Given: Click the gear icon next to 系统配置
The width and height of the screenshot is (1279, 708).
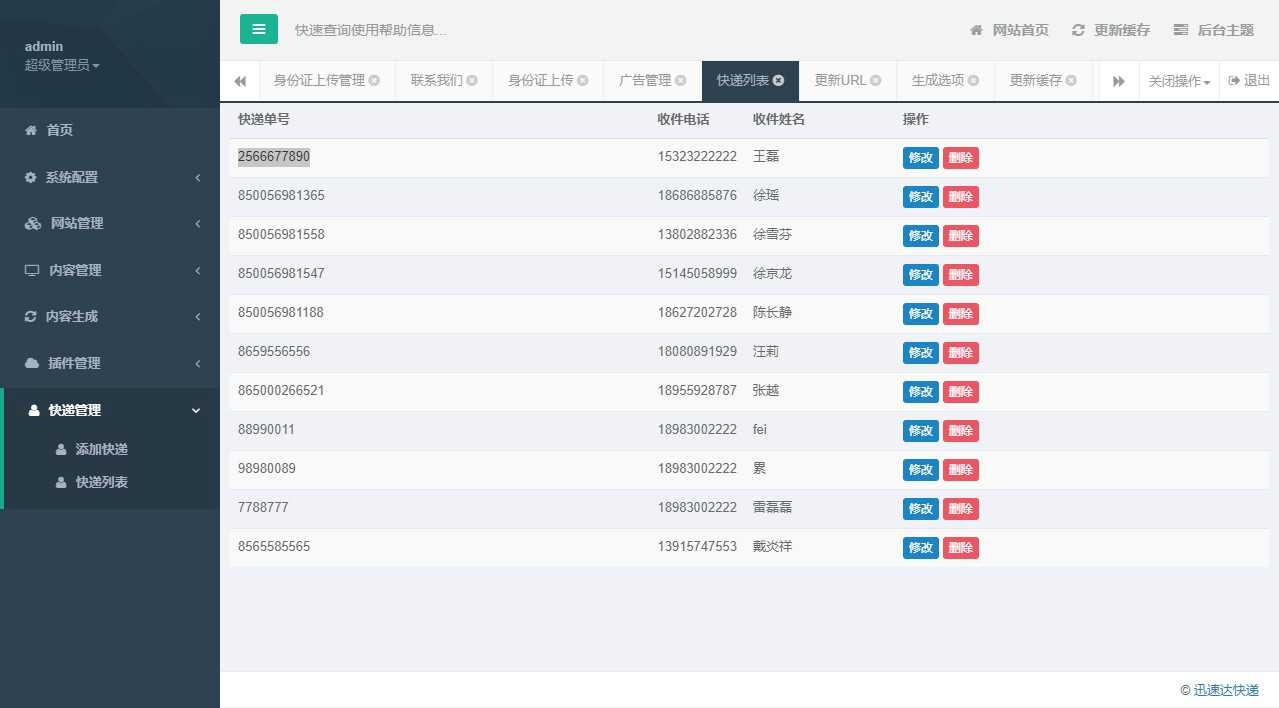Looking at the screenshot, I should 31,177.
